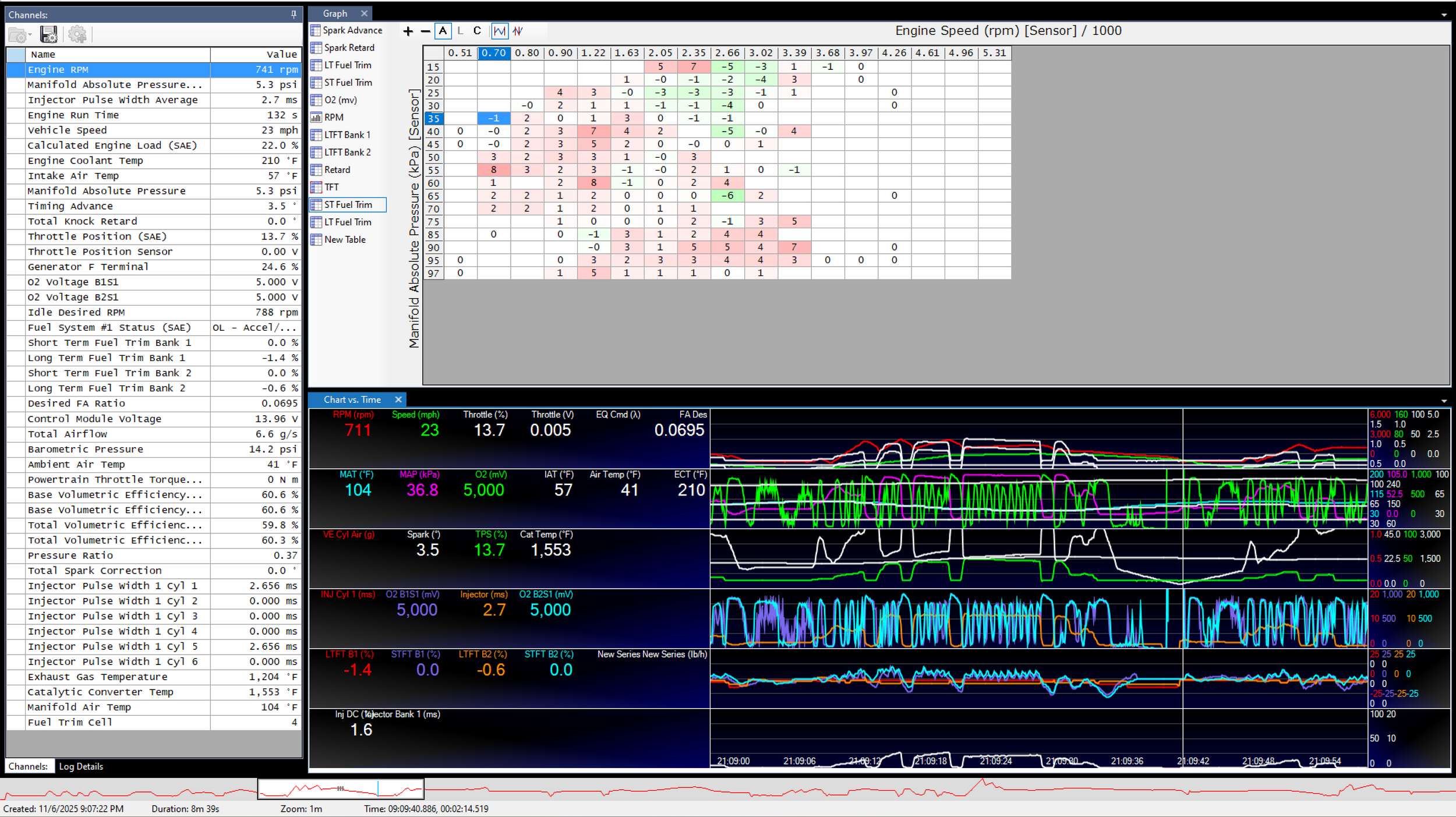
Task: Select the LTFT Bank 1 table entry
Action: pyautogui.click(x=347, y=135)
